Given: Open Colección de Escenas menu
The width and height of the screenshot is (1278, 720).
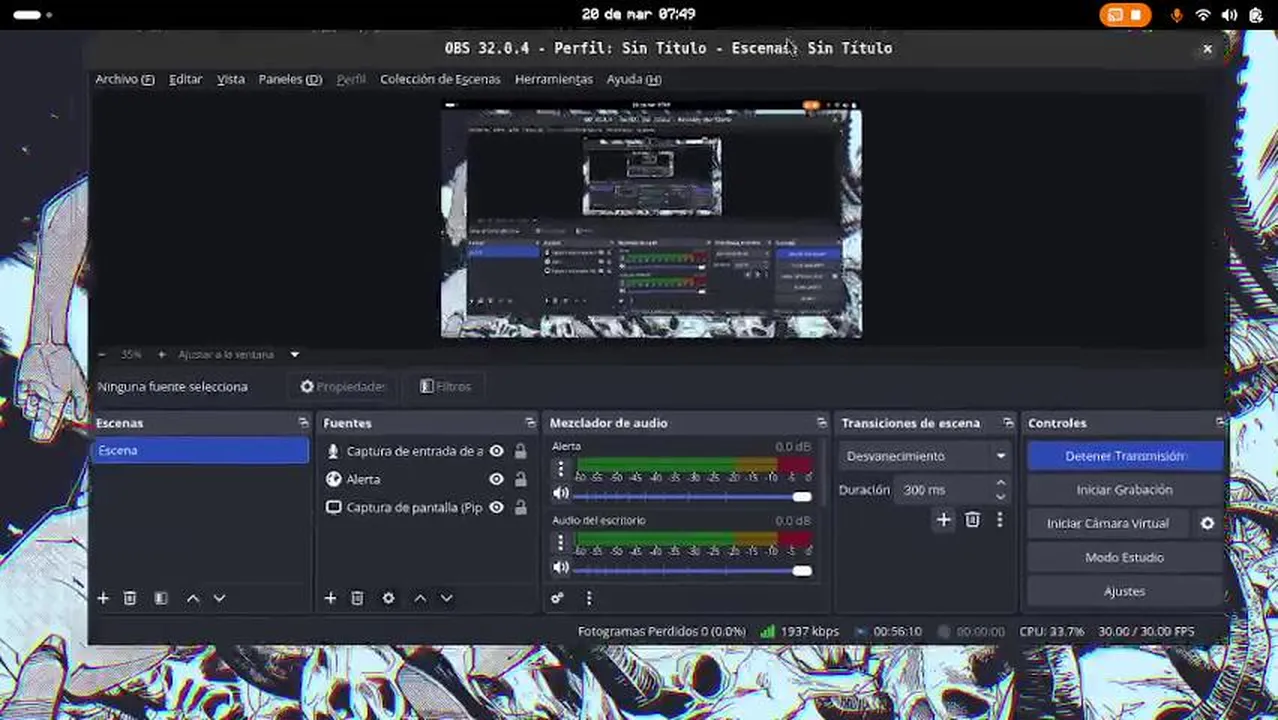Looking at the screenshot, I should (x=440, y=79).
